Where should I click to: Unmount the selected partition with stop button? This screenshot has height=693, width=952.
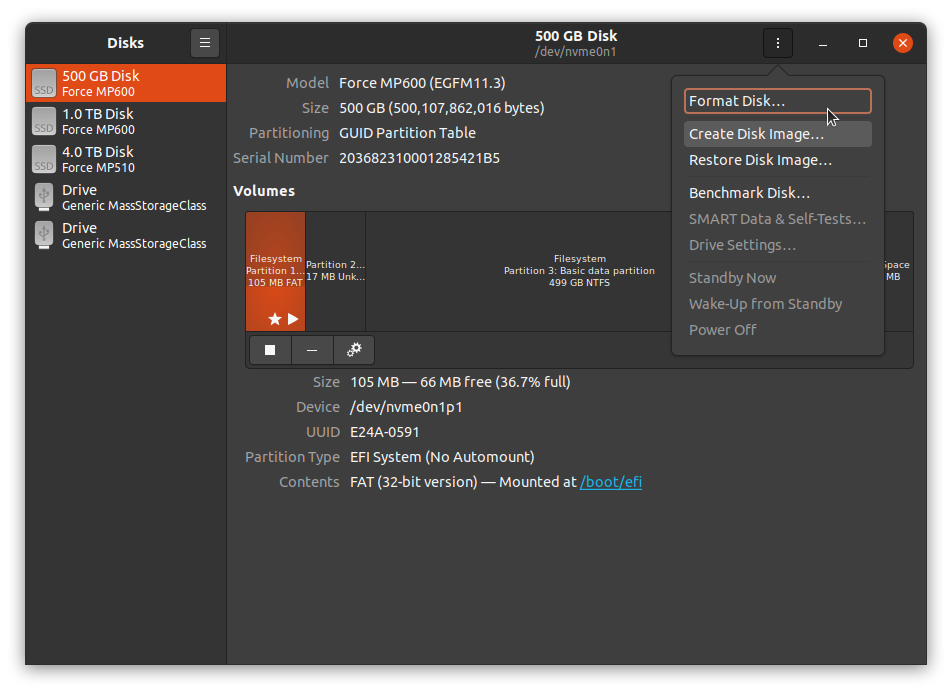click(270, 350)
